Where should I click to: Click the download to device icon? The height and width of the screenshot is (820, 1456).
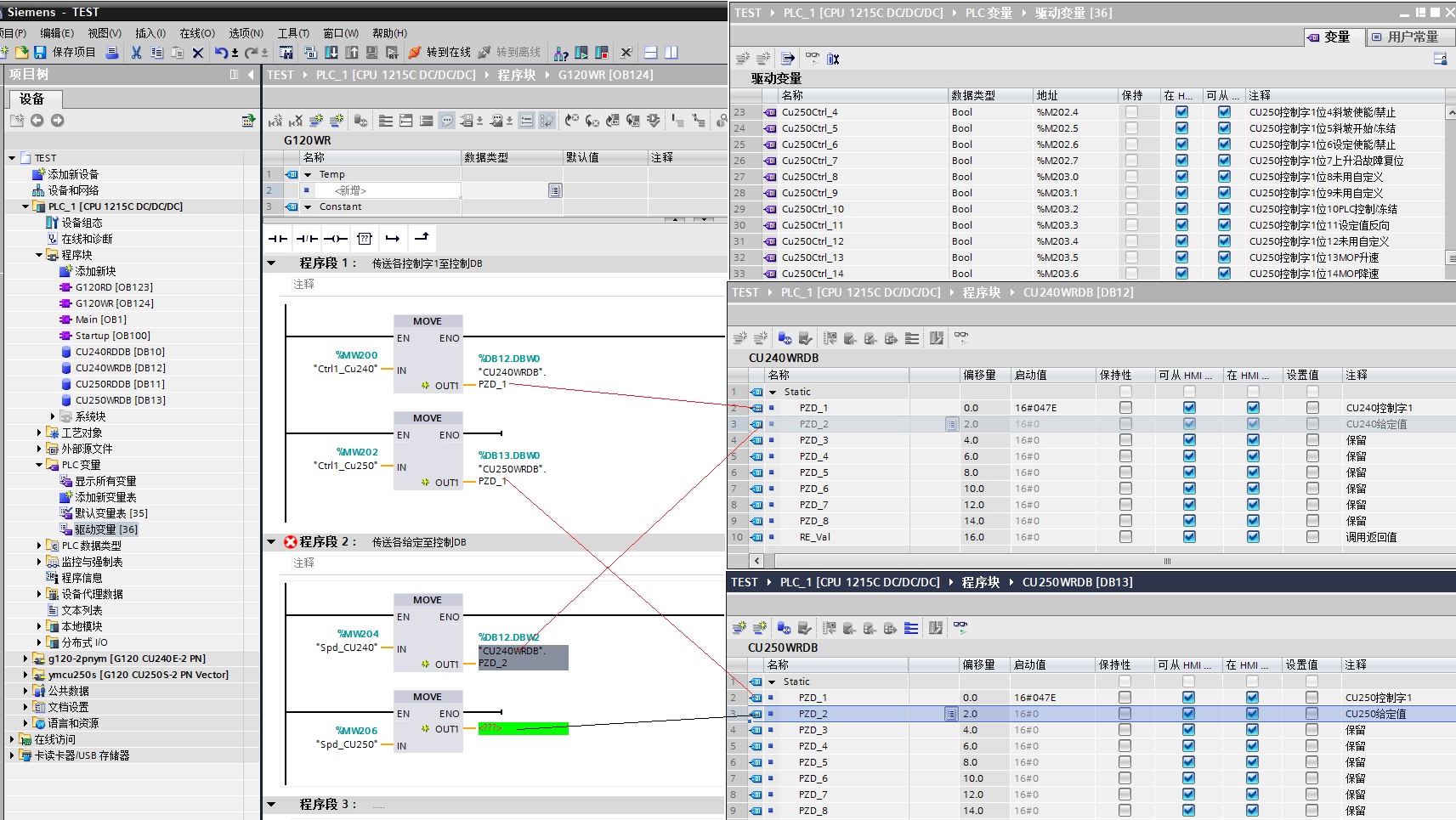(331, 53)
